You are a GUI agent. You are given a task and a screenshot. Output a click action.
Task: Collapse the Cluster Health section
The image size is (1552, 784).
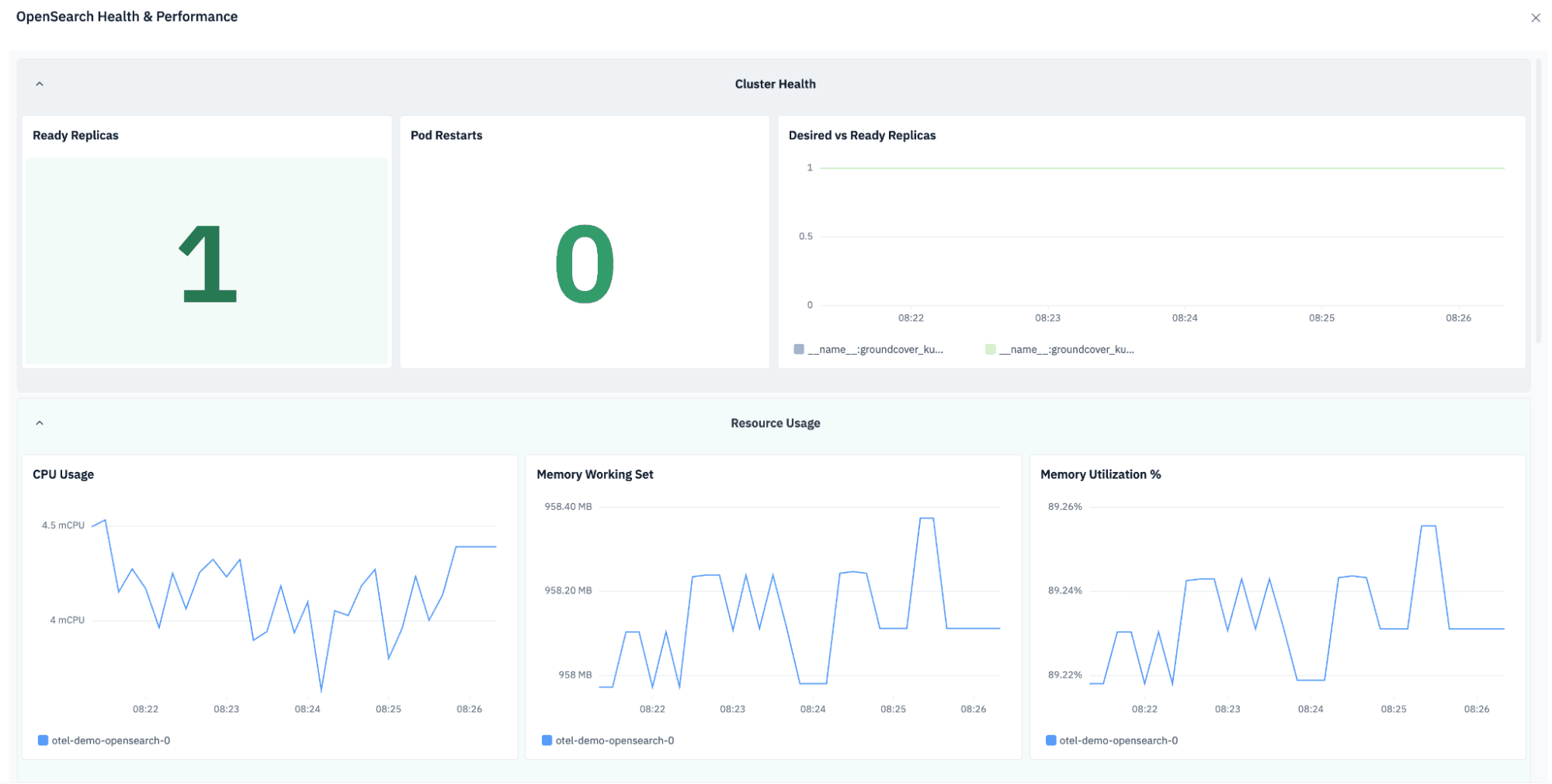40,84
